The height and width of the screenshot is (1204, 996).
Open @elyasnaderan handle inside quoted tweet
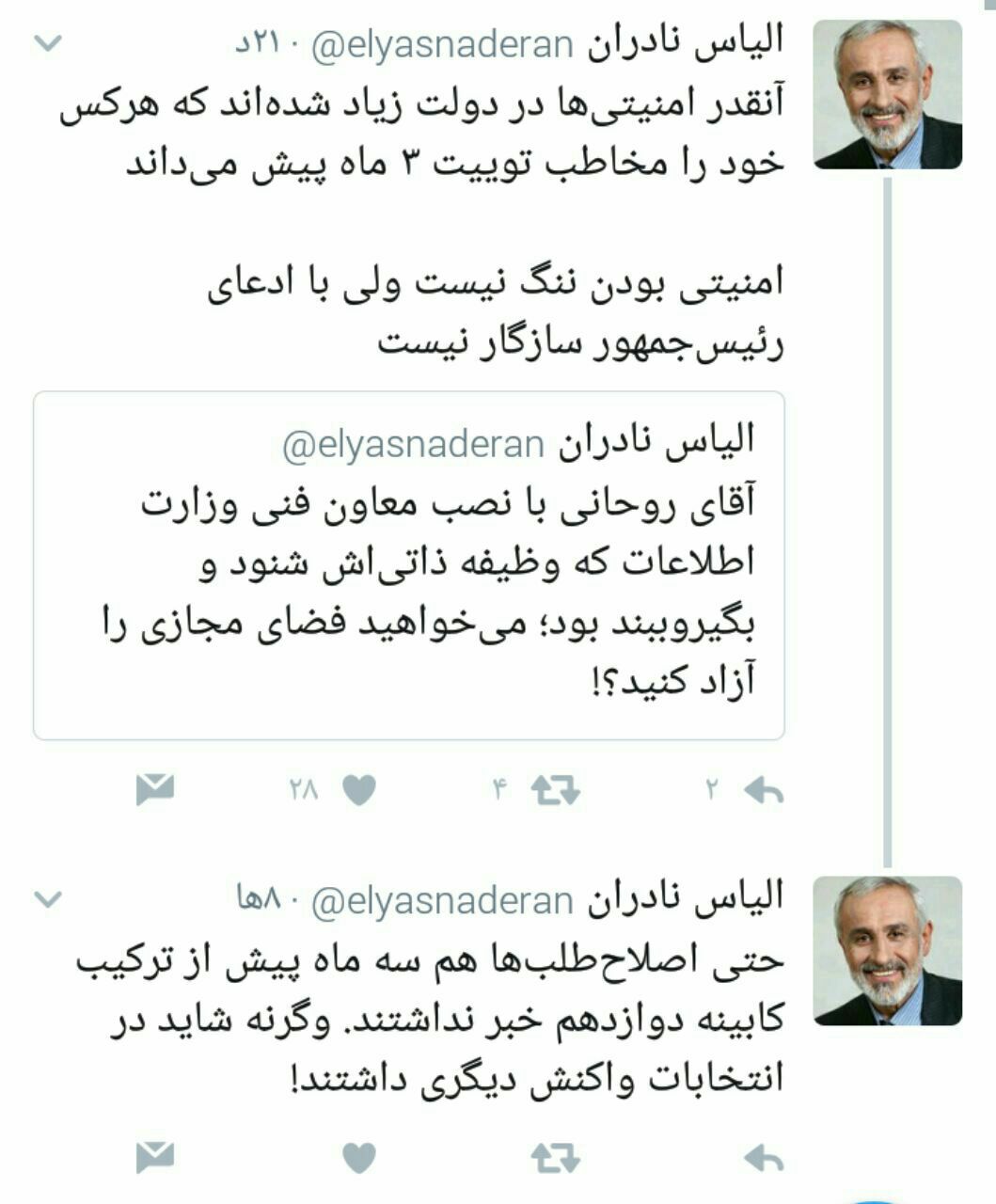(413, 445)
